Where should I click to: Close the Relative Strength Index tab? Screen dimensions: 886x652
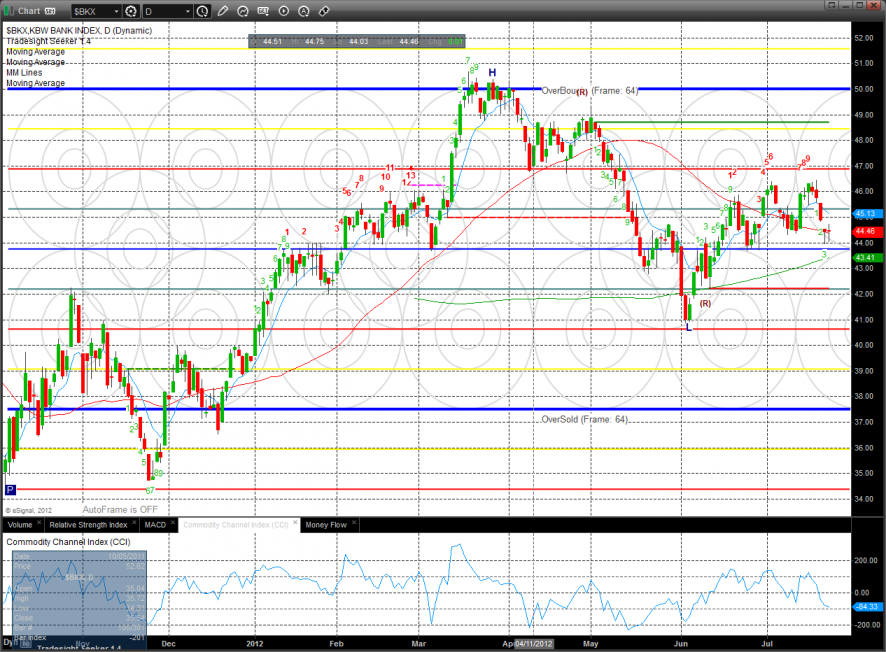[x=134, y=523]
